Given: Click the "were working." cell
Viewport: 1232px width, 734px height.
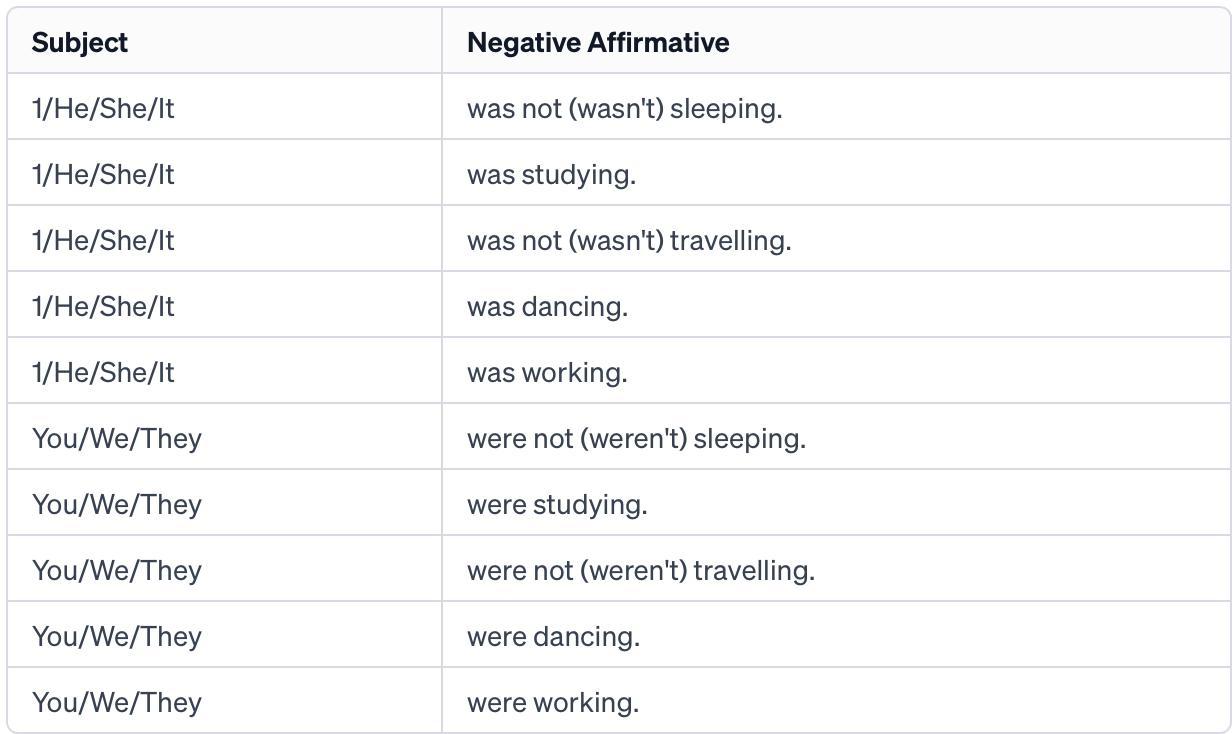Looking at the screenshot, I should click(553, 702).
